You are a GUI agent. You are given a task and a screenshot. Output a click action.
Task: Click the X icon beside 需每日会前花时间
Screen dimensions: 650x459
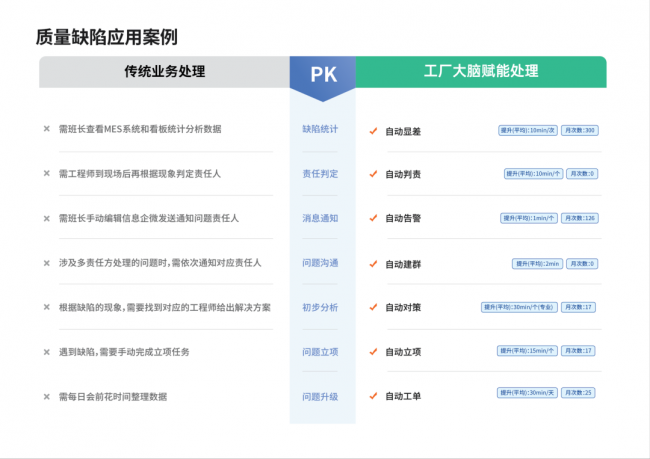pyautogui.click(x=47, y=397)
